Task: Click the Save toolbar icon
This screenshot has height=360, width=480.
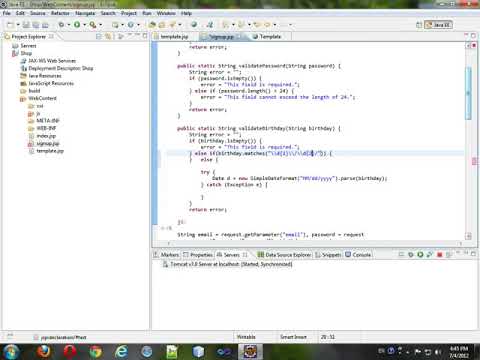Action: pos(26,25)
